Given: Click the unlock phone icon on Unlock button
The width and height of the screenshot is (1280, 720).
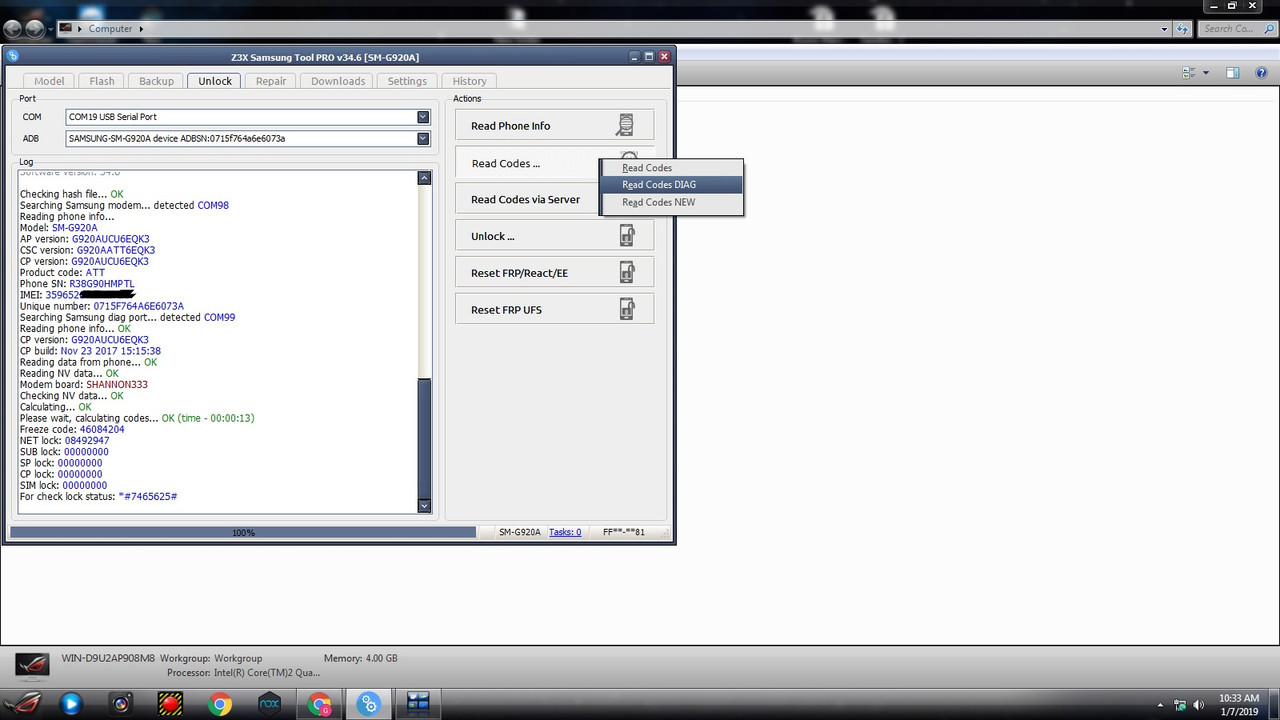Looking at the screenshot, I should (x=627, y=236).
